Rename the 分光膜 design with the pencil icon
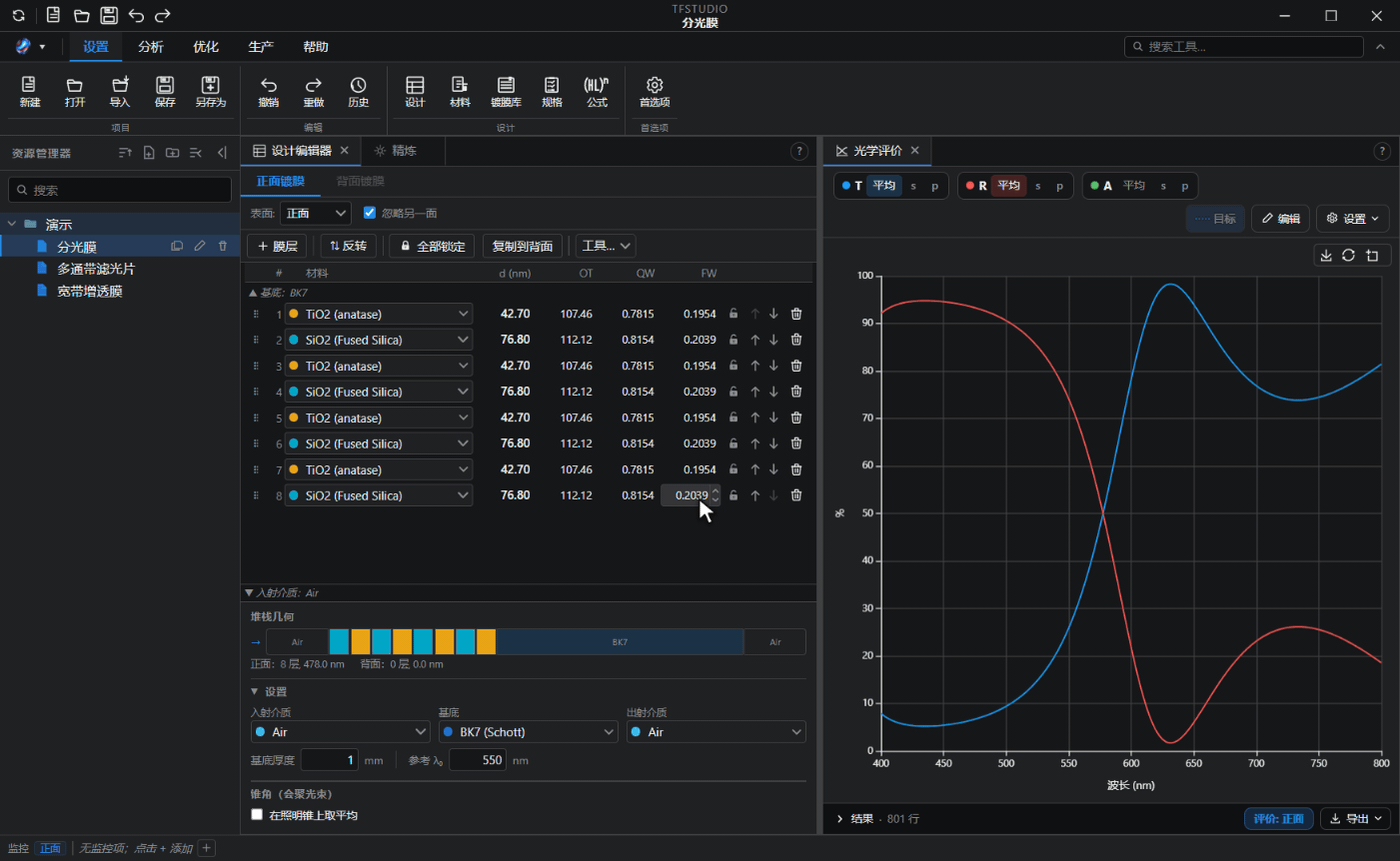Screen dimensions: 1400x861 tap(200, 246)
